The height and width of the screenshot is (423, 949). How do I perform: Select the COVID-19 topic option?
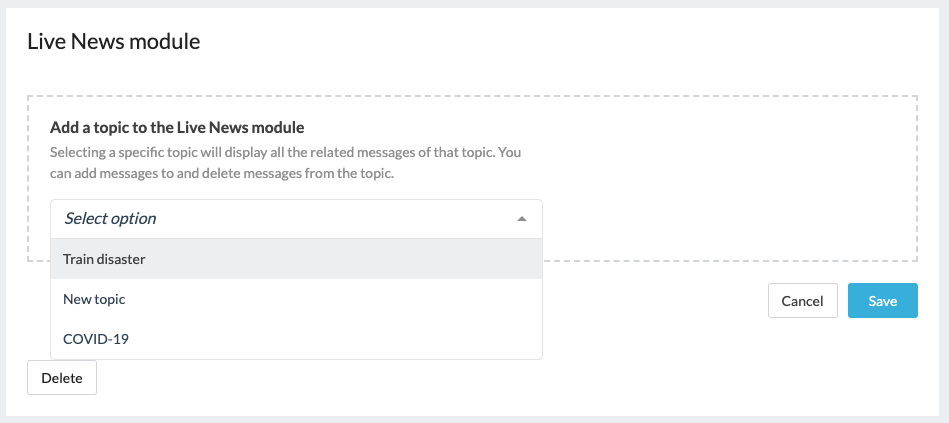click(96, 339)
